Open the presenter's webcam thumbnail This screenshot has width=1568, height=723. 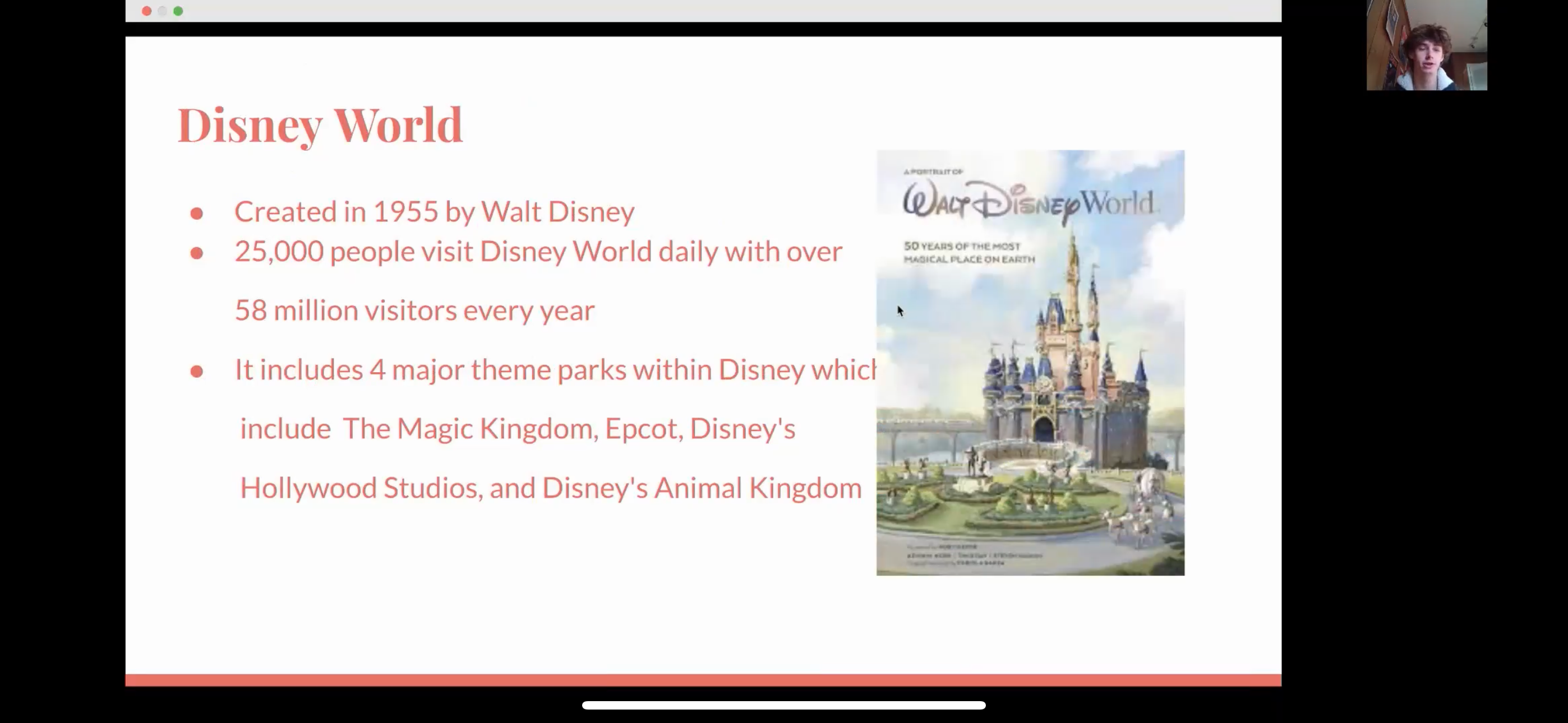1426,45
